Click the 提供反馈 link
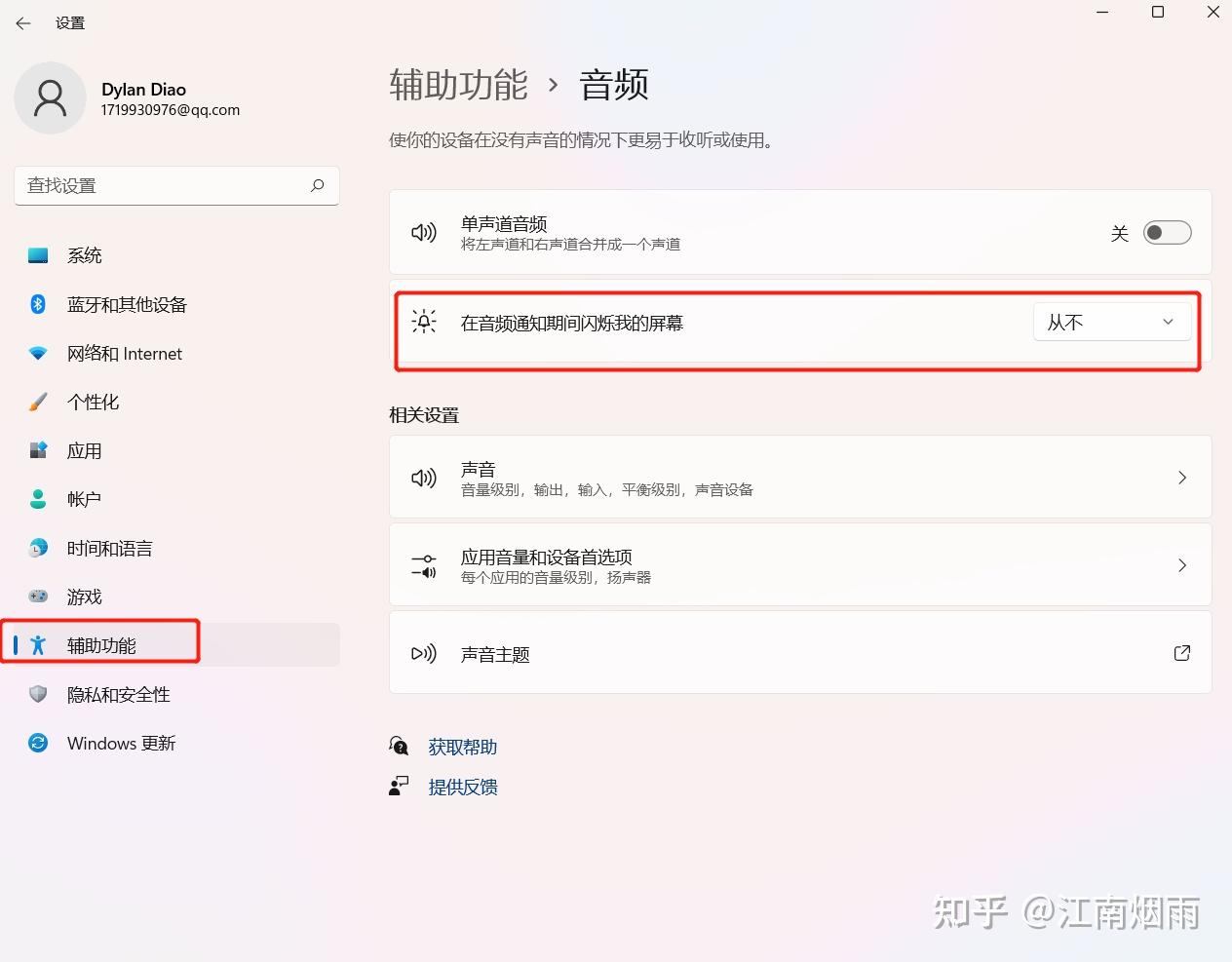This screenshot has height=962, width=1232. 463,787
